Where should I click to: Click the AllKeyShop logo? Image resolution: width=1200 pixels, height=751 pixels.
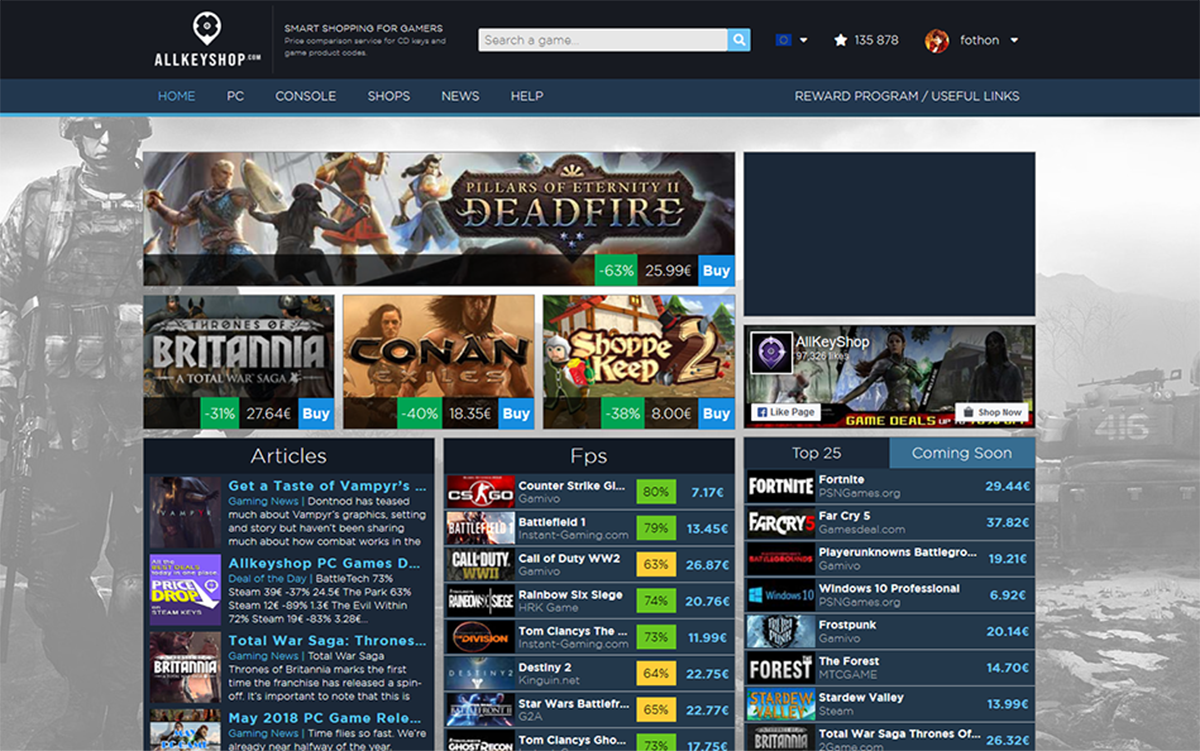(x=207, y=40)
